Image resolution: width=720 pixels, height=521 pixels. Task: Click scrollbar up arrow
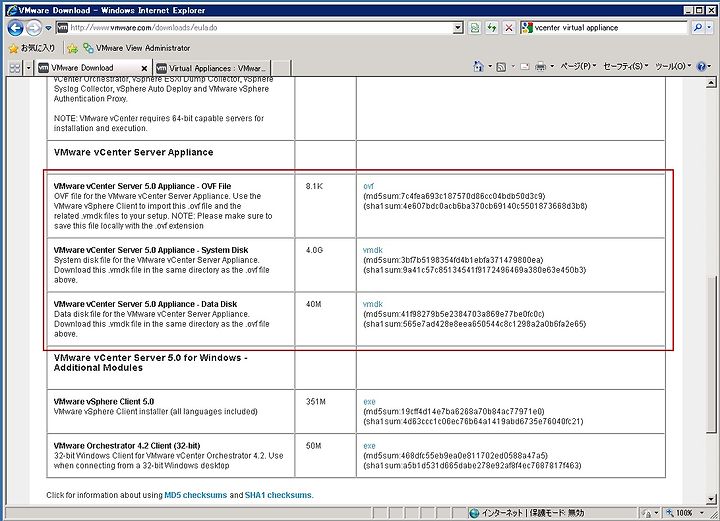click(711, 83)
